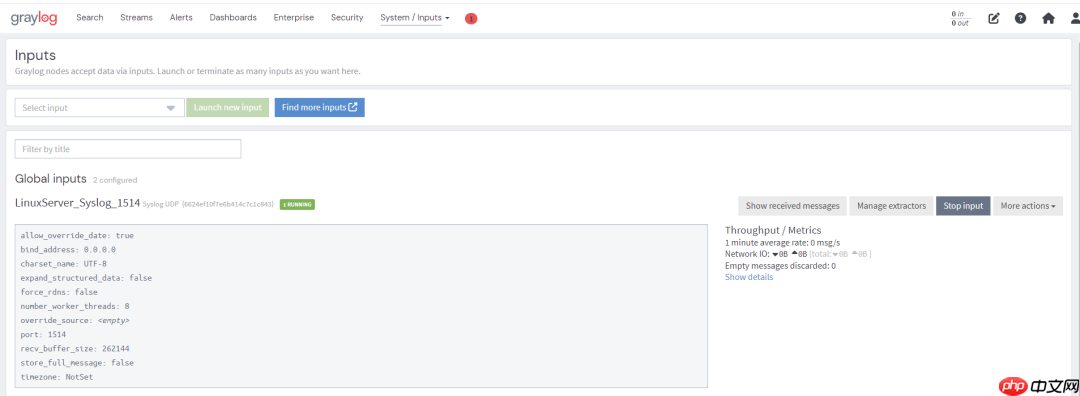
Task: Select the store_full_message: false line
Action: point(77,362)
